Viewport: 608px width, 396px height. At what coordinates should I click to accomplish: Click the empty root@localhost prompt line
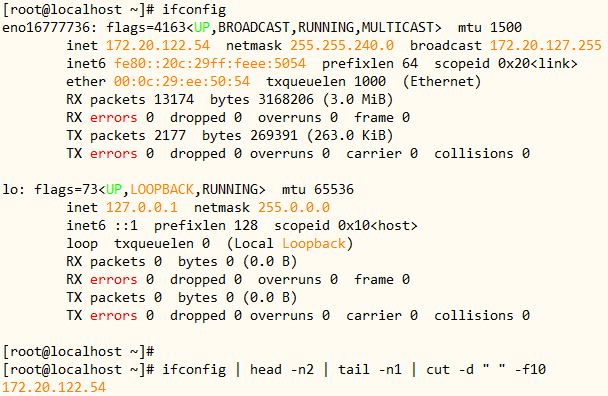78,352
